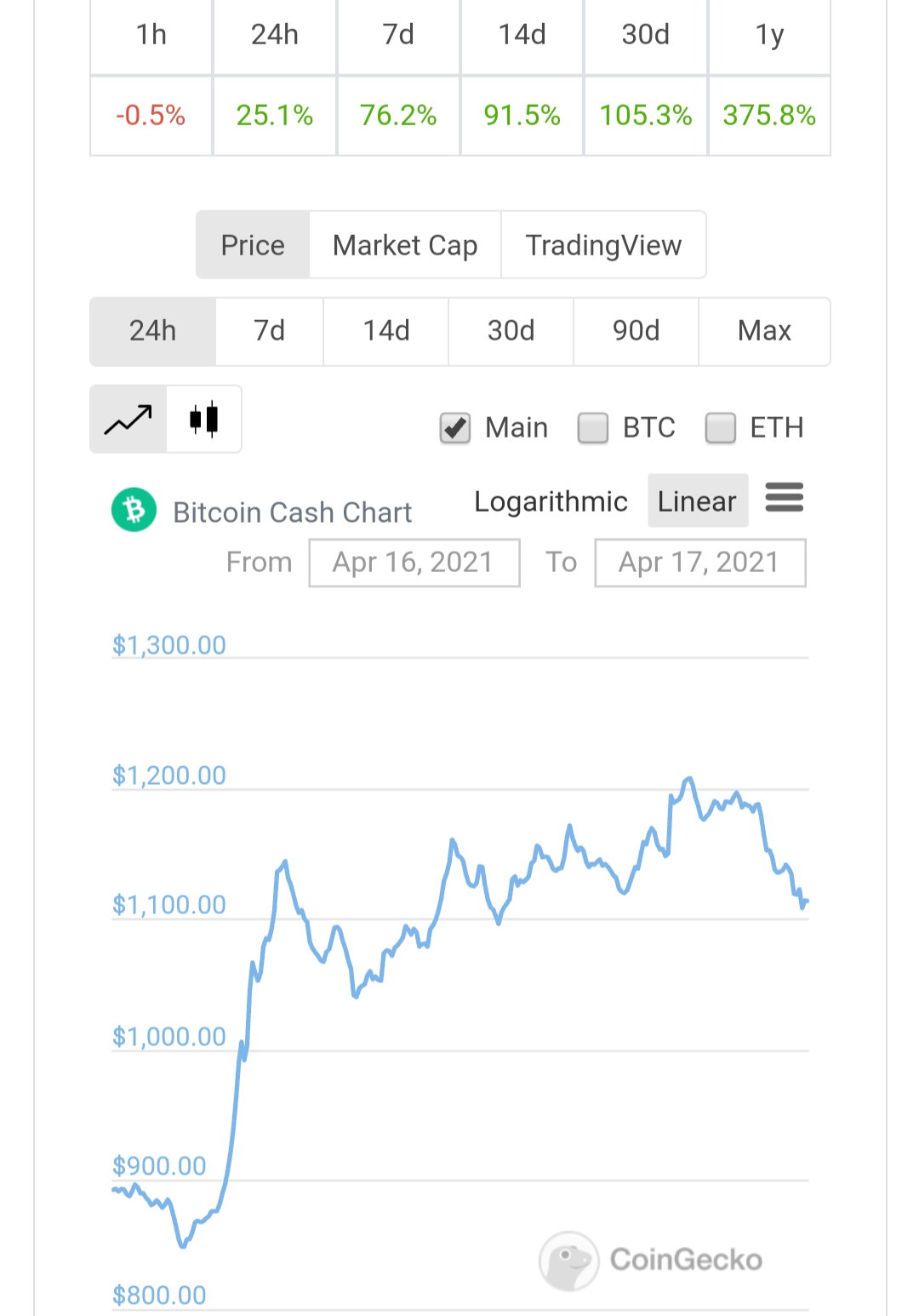Click the price line peak near $1,200
The width and height of the screenshot is (919, 1316).
pyautogui.click(x=689, y=779)
